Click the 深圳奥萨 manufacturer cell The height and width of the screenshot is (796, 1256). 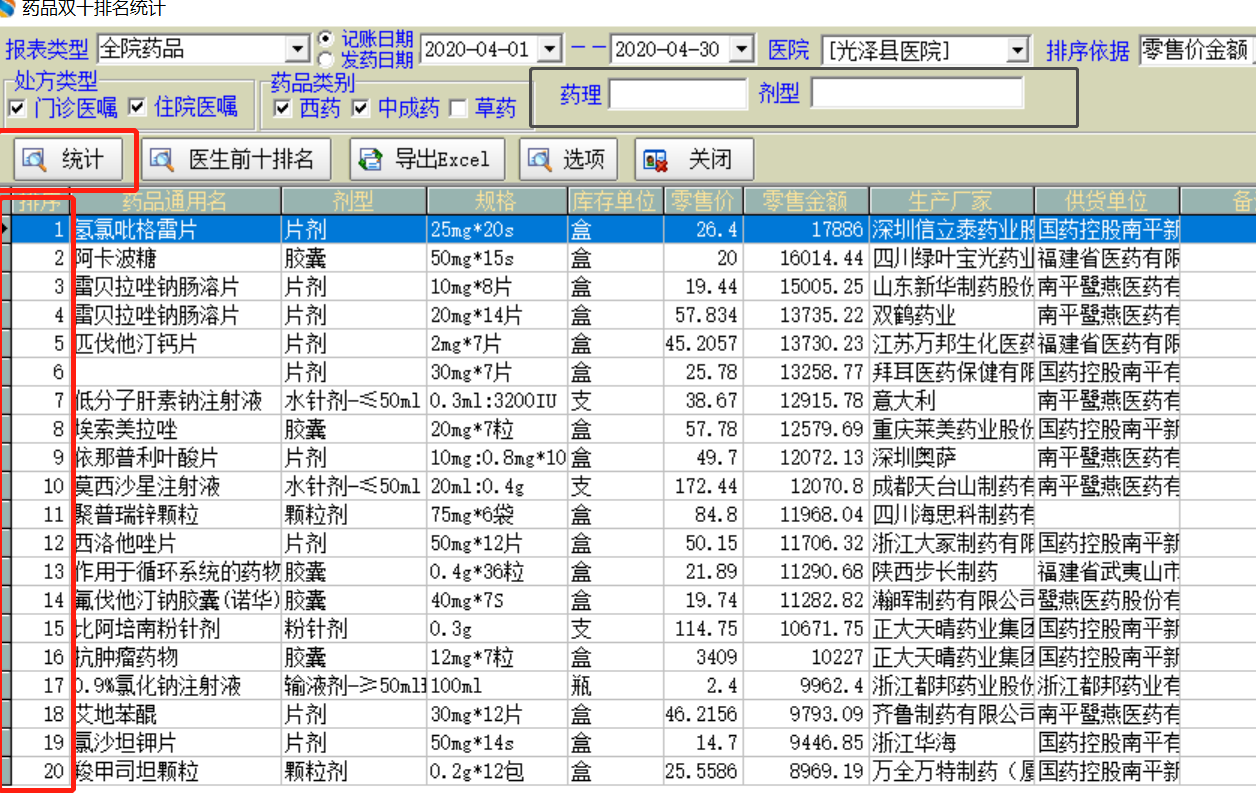click(951, 458)
